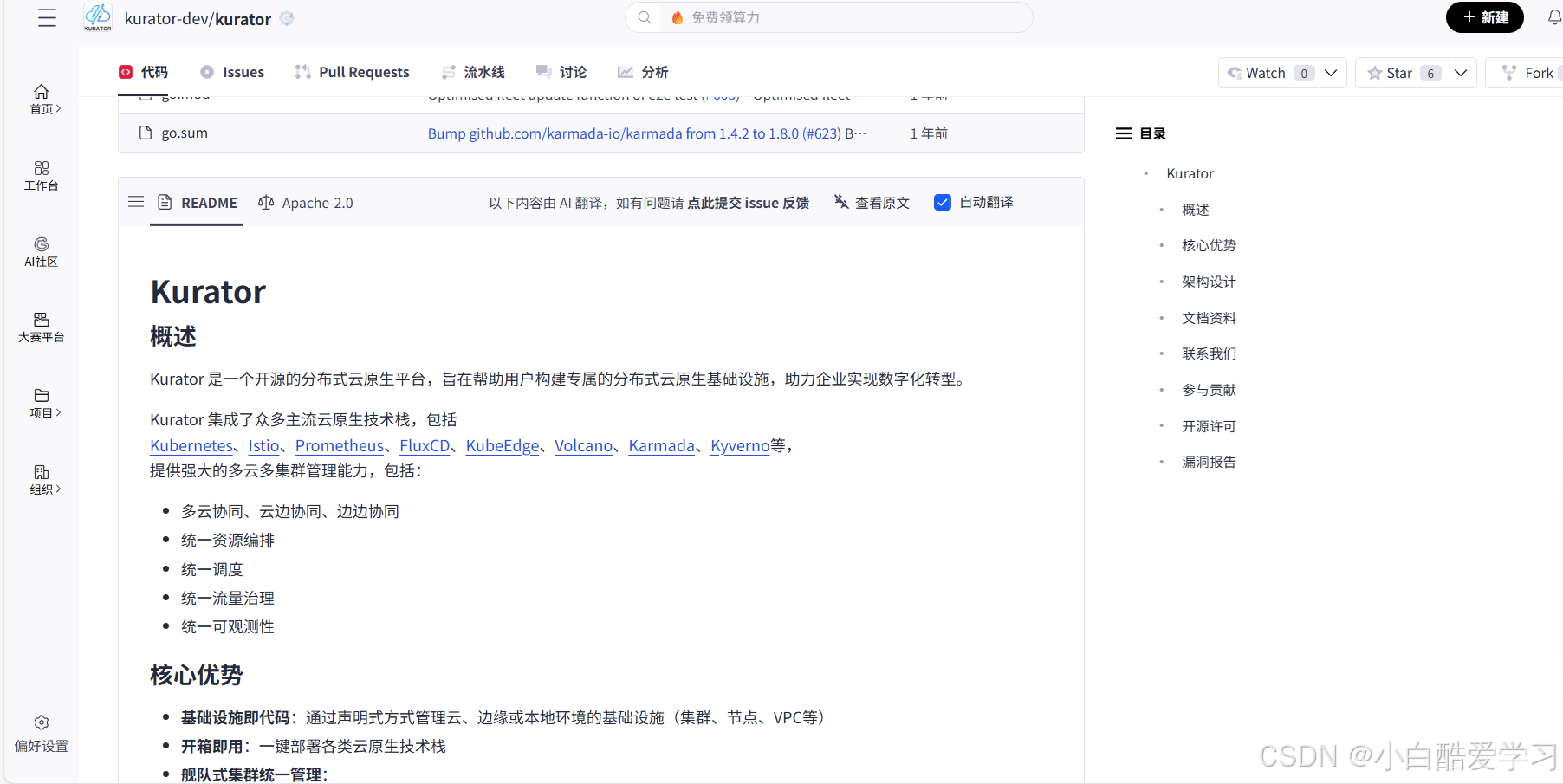This screenshot has width=1563, height=784.
Task: Jump to Kurator in table of contents
Action: [1190, 173]
